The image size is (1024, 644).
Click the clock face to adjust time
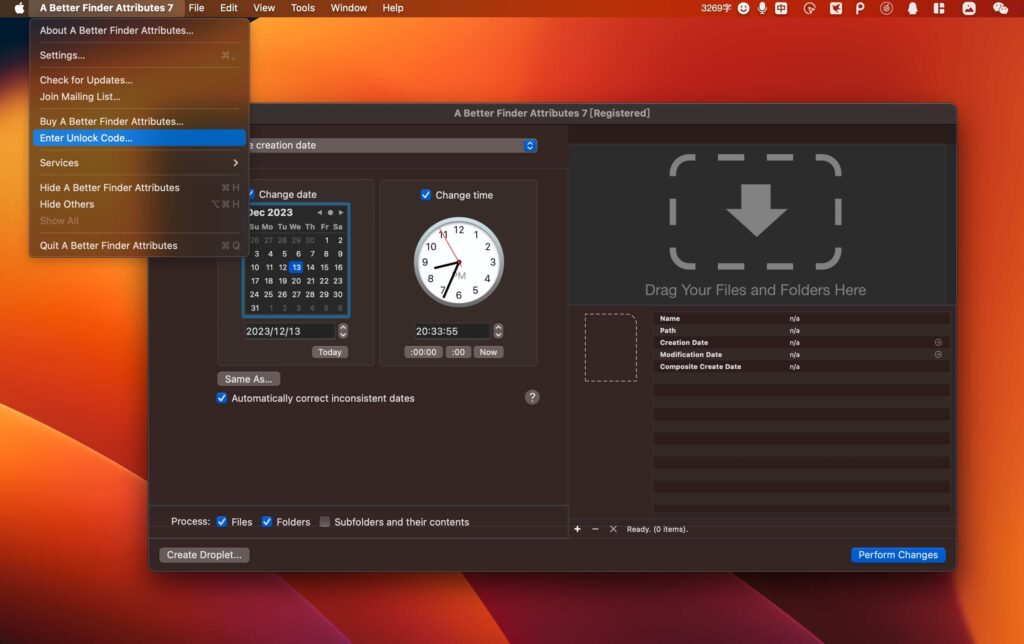(458, 261)
